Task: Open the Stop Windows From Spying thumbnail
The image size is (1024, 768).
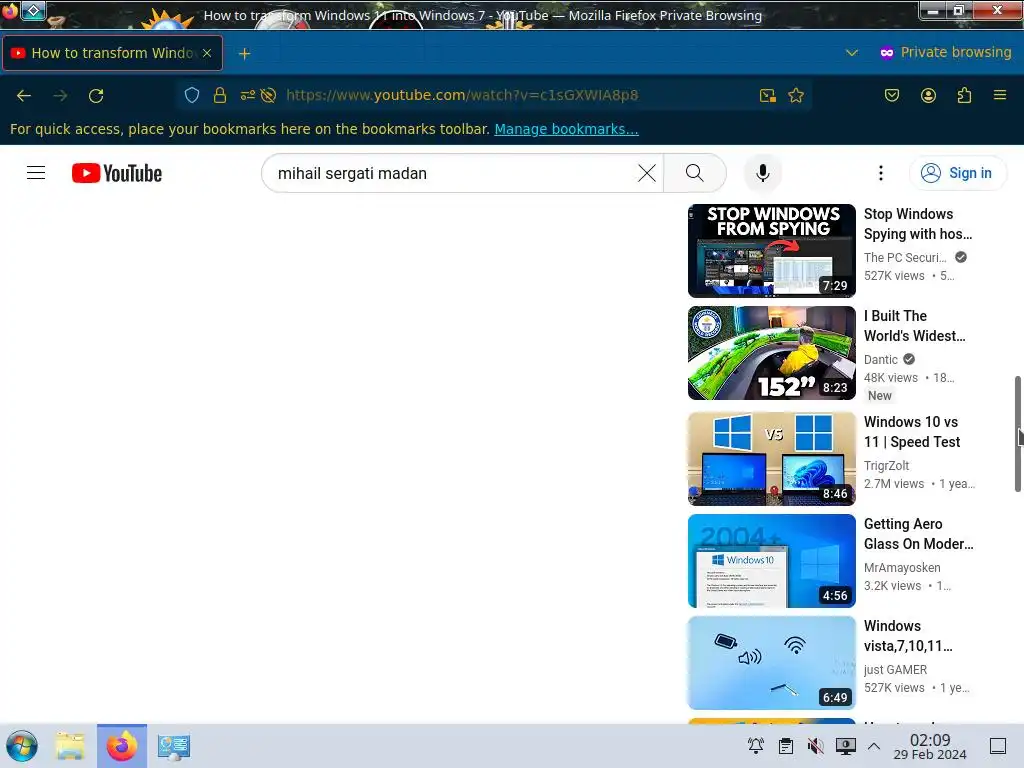Action: (771, 251)
